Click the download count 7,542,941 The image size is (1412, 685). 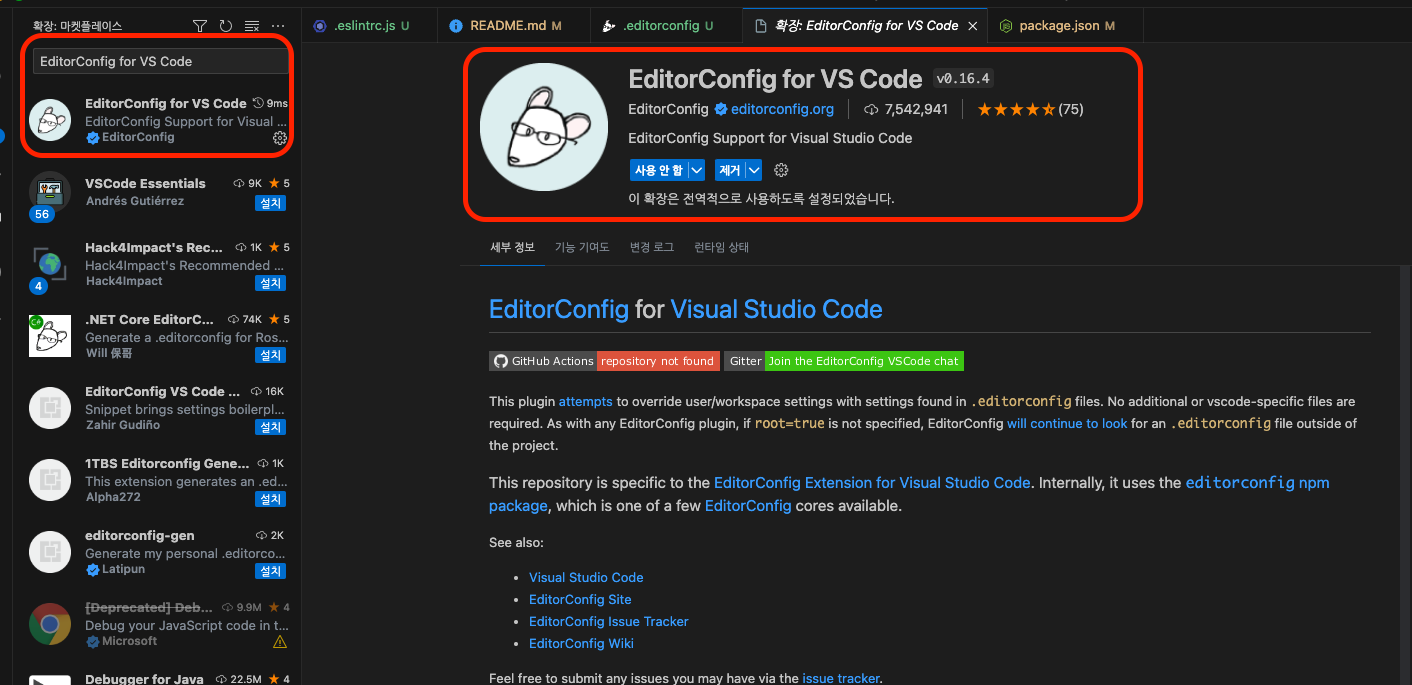[916, 109]
